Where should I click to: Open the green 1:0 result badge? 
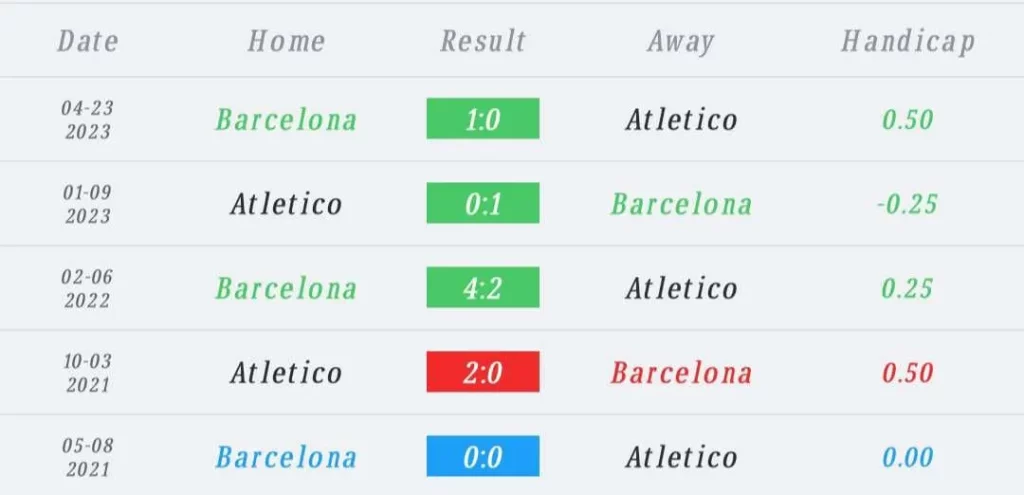(483, 118)
